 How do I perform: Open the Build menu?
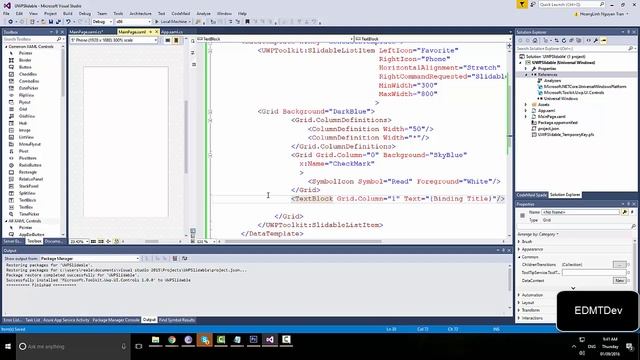(x=67, y=13)
